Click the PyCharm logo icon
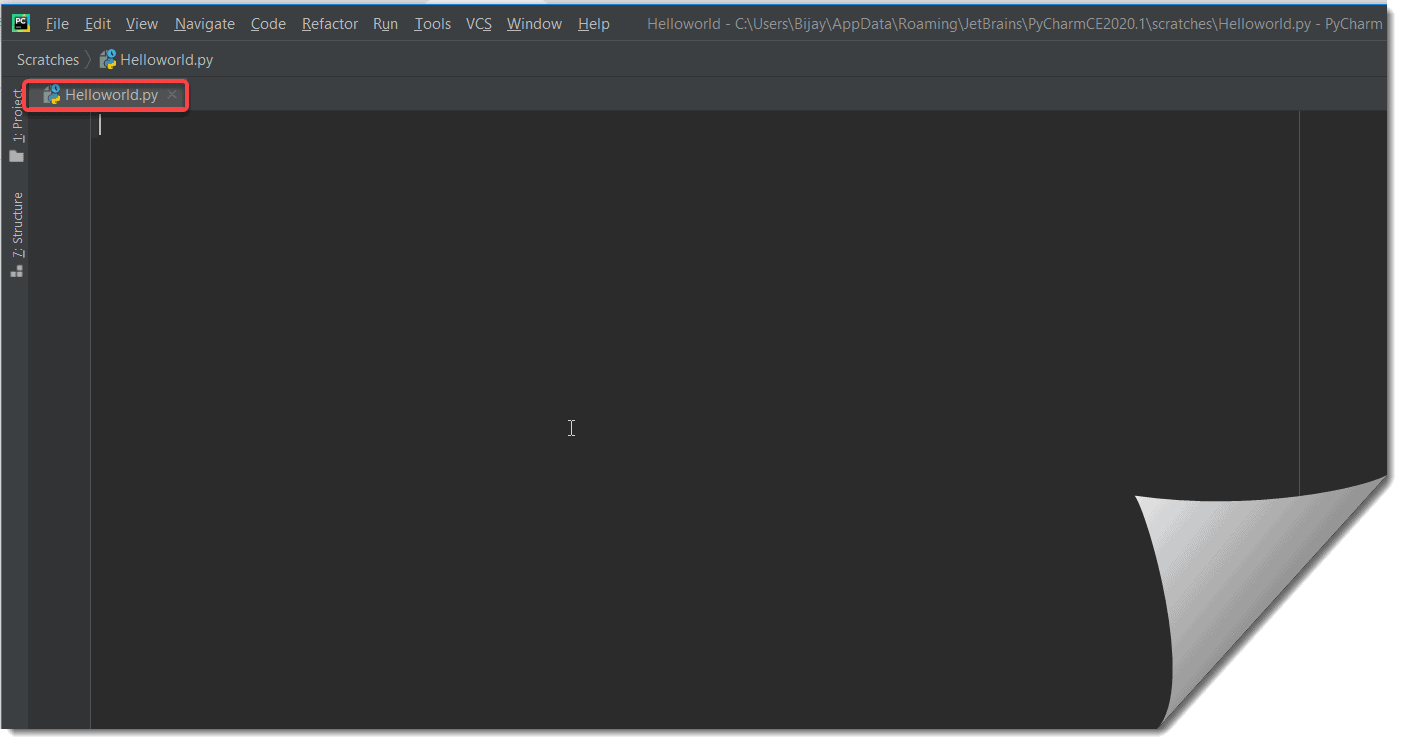 [20, 22]
